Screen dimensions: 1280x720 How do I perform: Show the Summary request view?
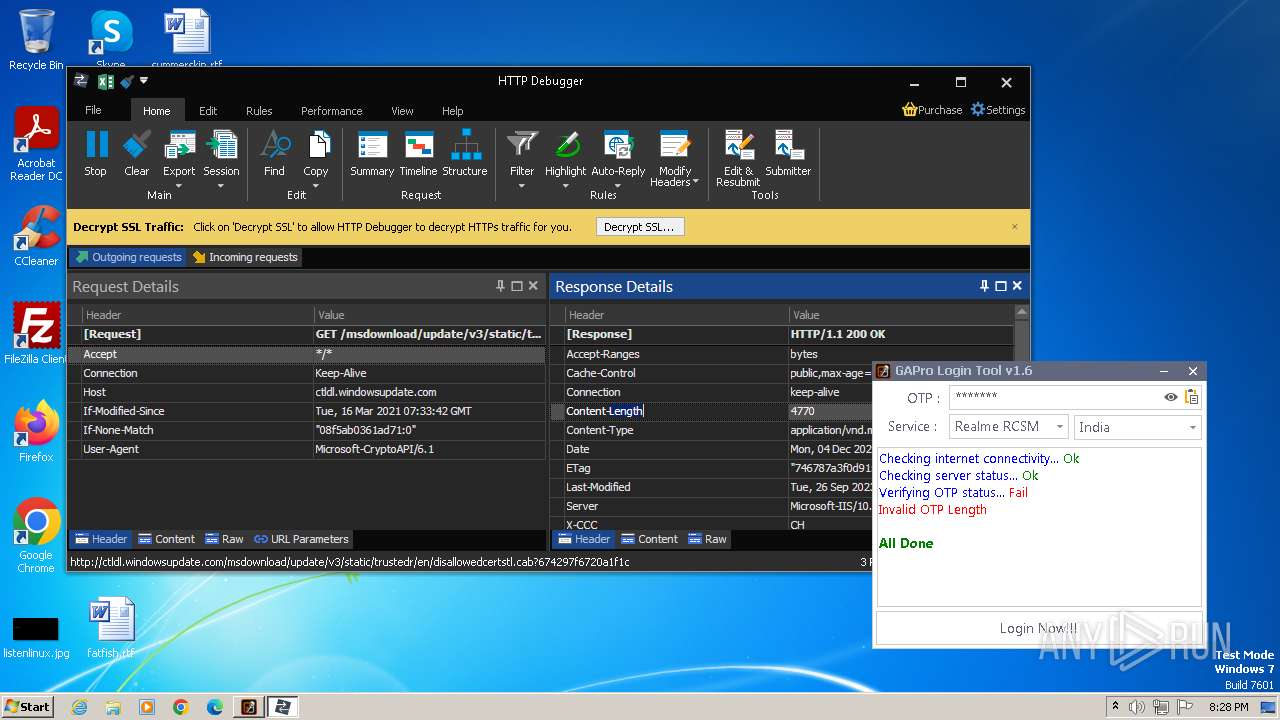(x=372, y=154)
